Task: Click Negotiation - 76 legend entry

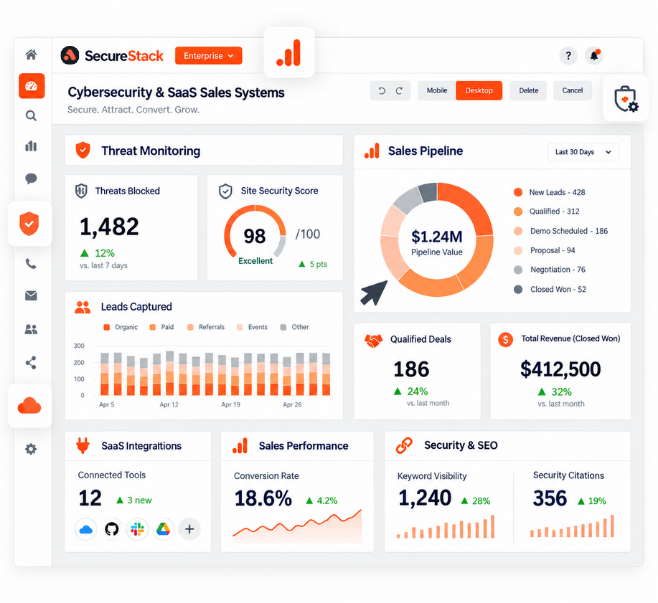Action: pos(549,270)
